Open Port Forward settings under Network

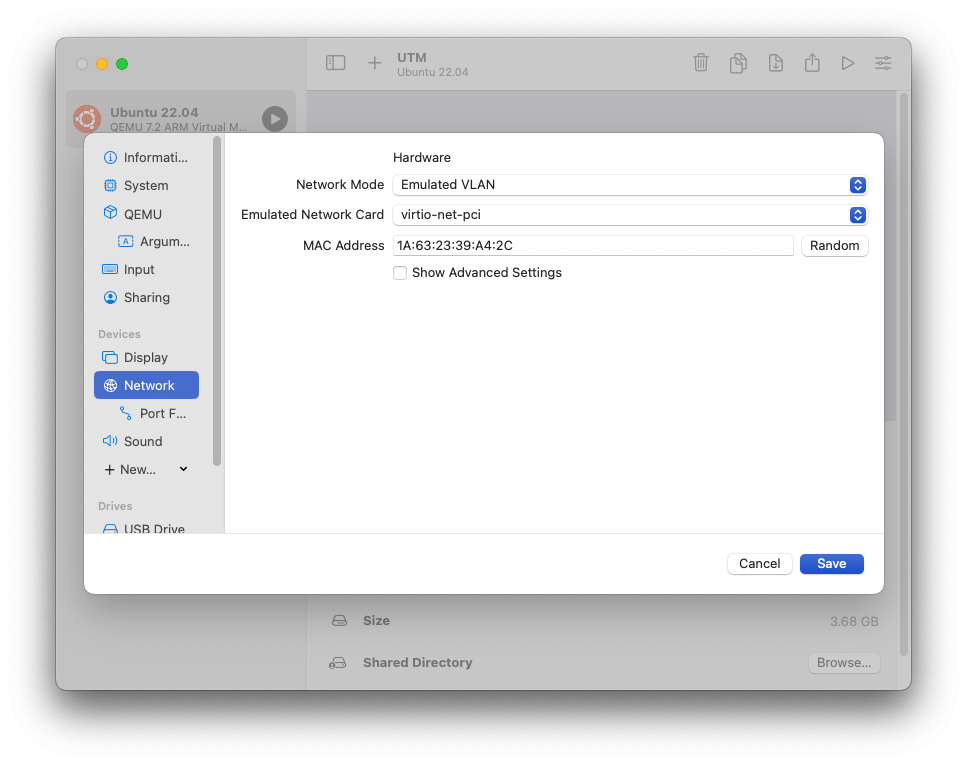pos(162,413)
